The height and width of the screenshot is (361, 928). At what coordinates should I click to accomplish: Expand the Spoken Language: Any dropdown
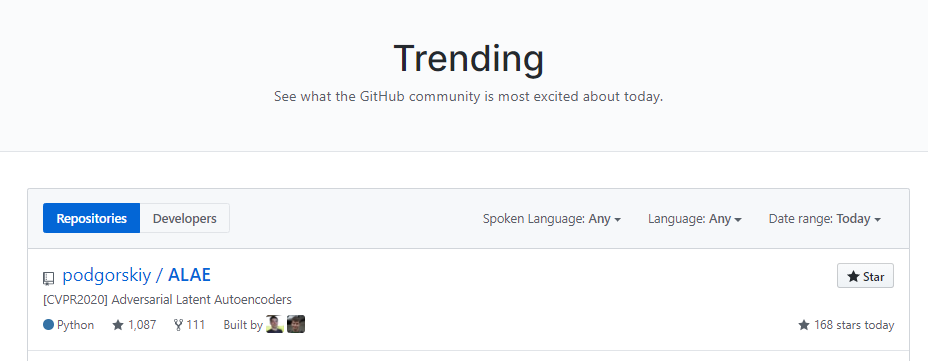[x=552, y=219]
